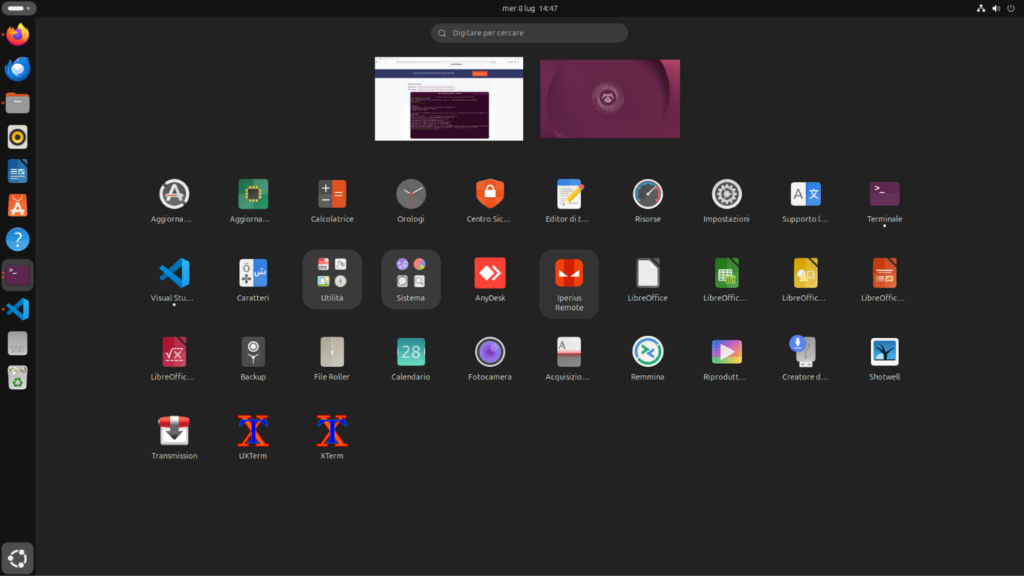The image size is (1024, 576).
Task: Switch to the empty purple workspace thumbnail
Action: (x=610, y=99)
